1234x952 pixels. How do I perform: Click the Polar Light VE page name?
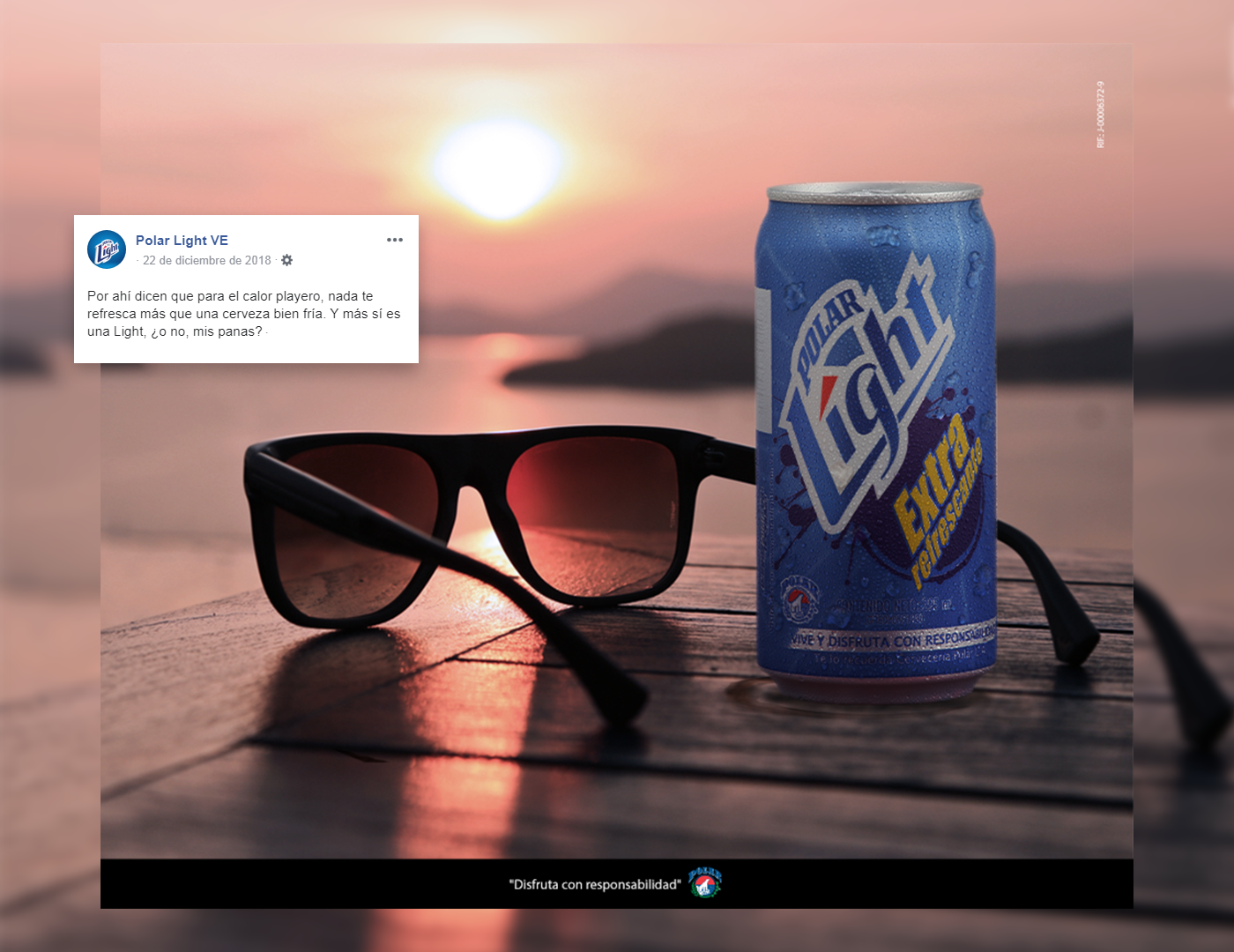[x=182, y=240]
